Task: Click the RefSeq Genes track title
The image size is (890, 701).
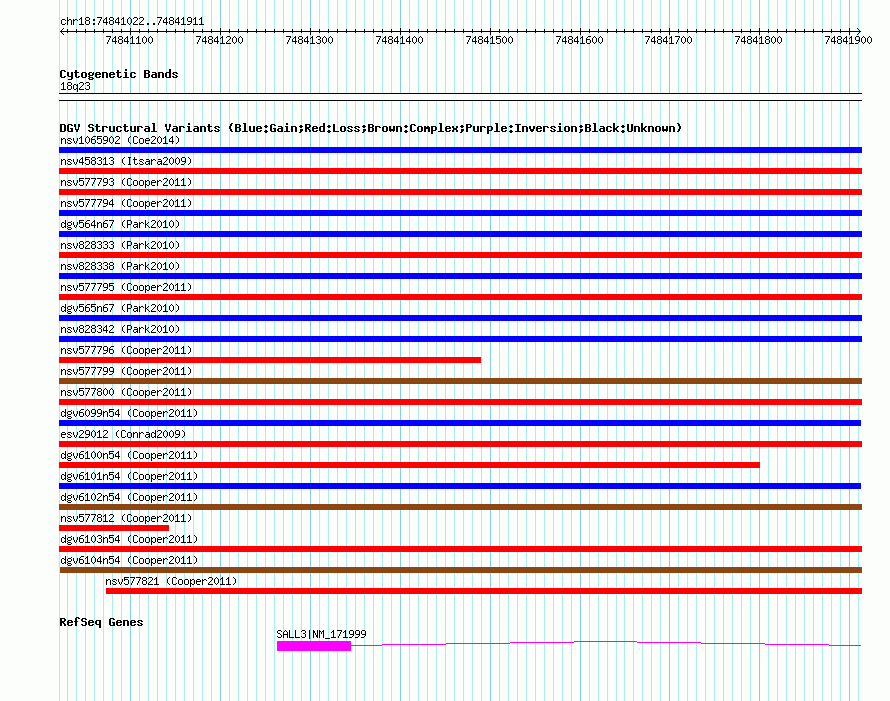Action: pyautogui.click(x=101, y=622)
